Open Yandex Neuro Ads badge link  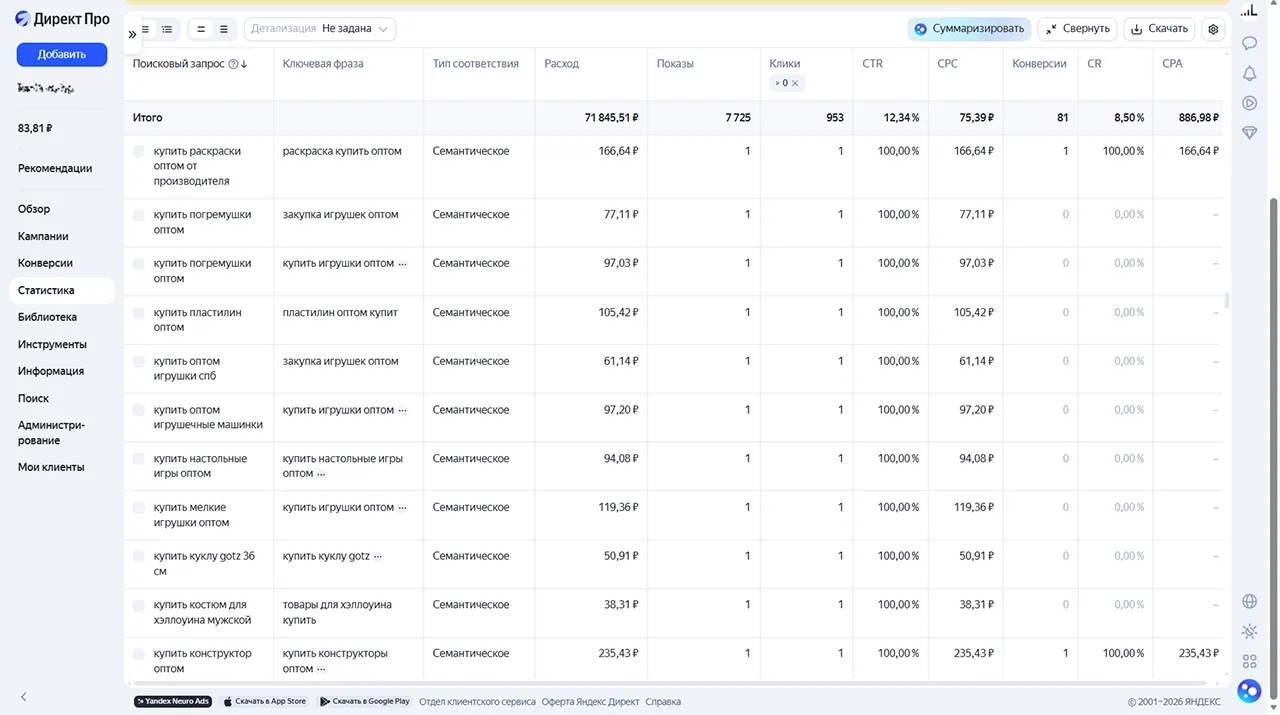(x=173, y=701)
